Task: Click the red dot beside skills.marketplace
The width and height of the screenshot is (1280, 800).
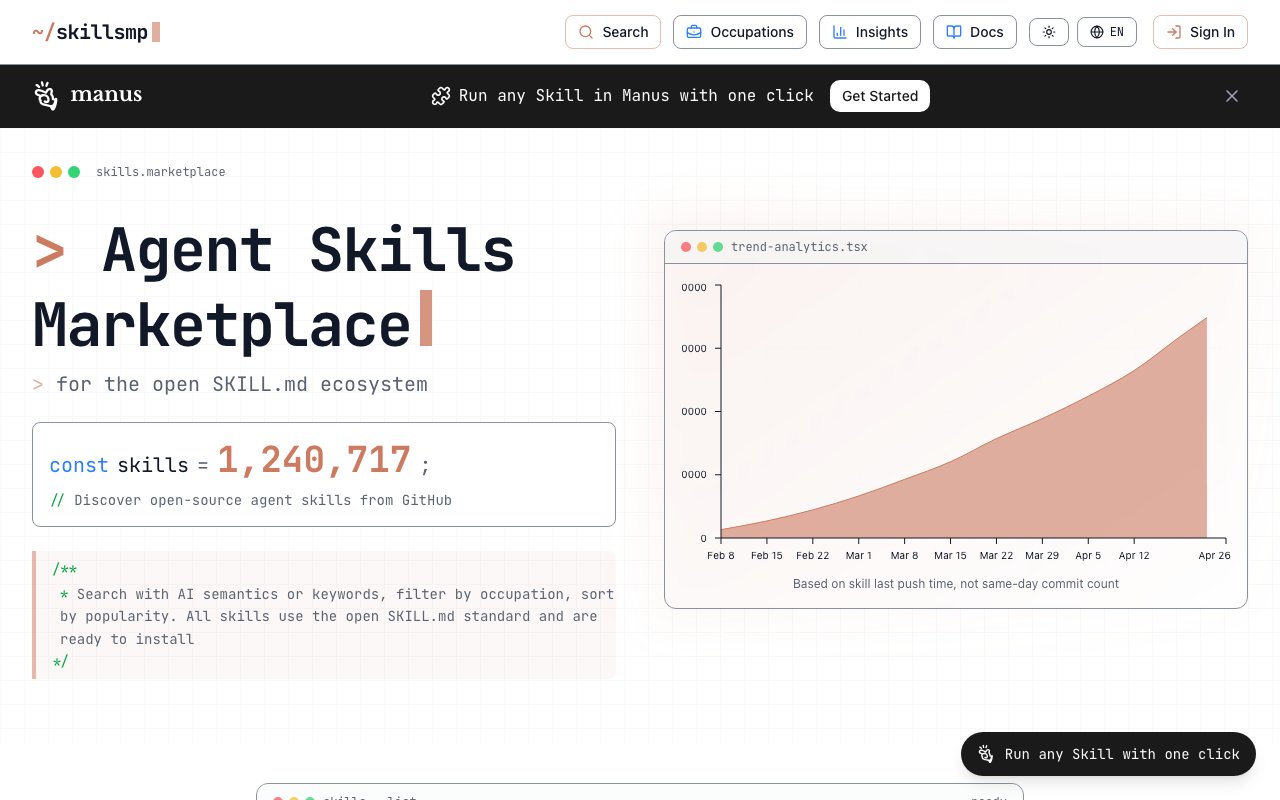Action: 38,172
